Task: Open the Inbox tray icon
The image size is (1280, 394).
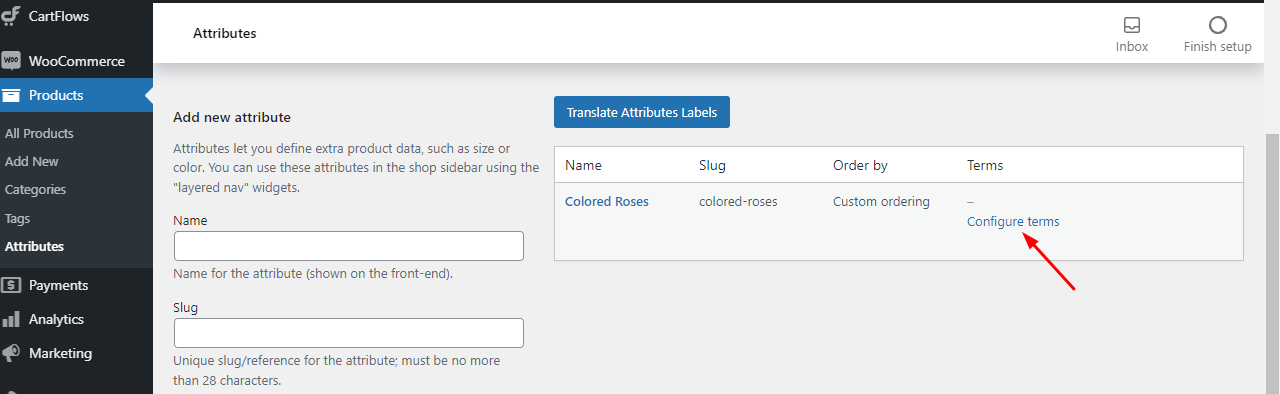Action: tap(1132, 25)
